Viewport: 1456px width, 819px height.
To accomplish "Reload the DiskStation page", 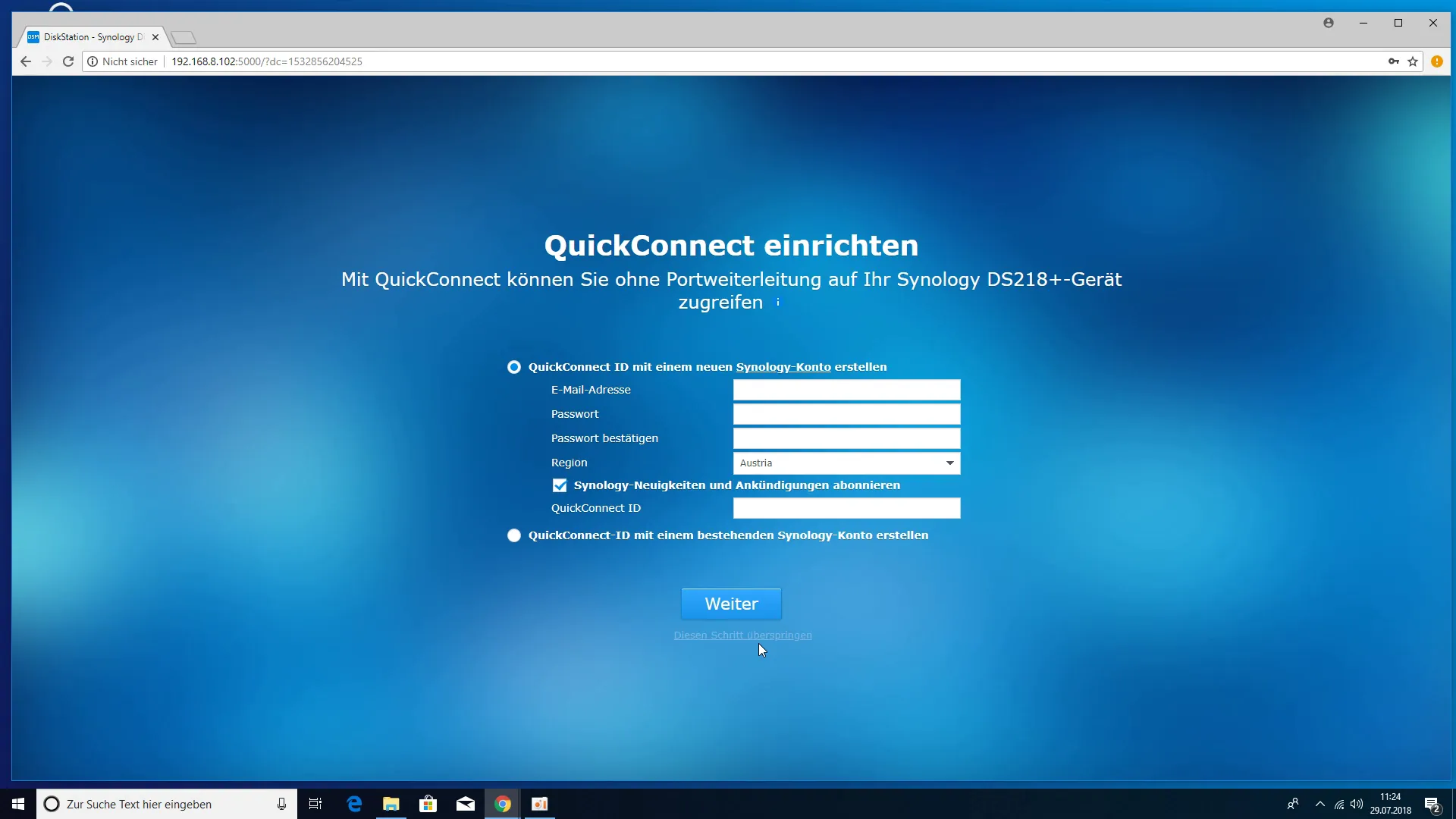I will (68, 61).
